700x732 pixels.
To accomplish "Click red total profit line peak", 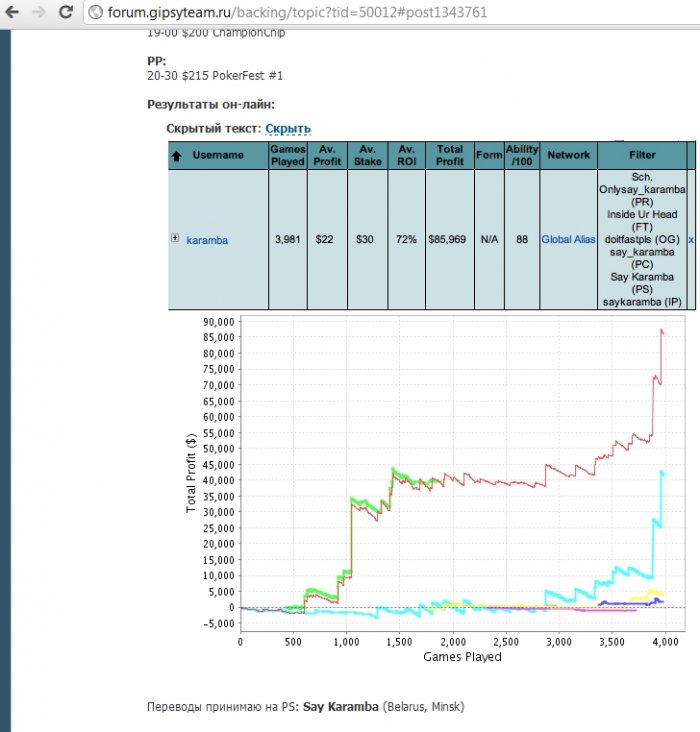I will pyautogui.click(x=662, y=331).
